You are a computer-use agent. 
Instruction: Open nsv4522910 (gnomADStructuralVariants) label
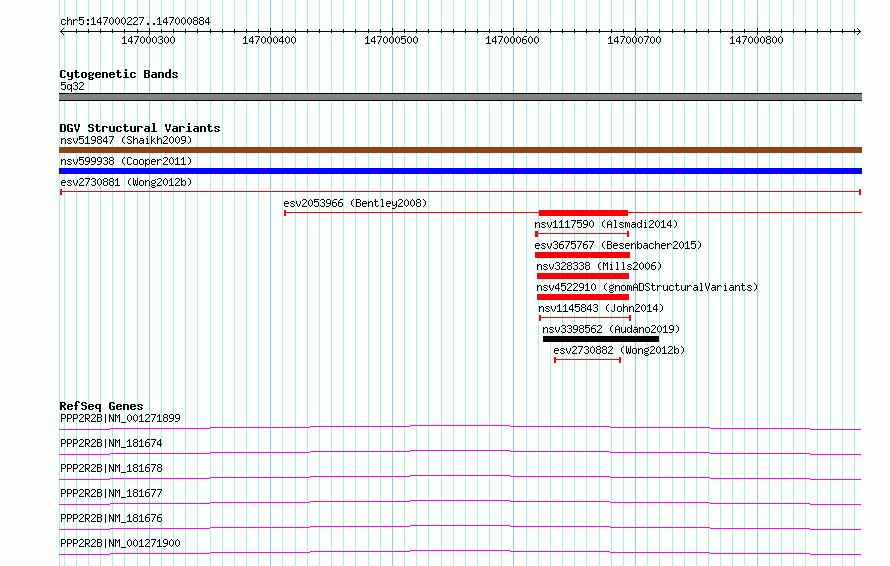click(647, 287)
